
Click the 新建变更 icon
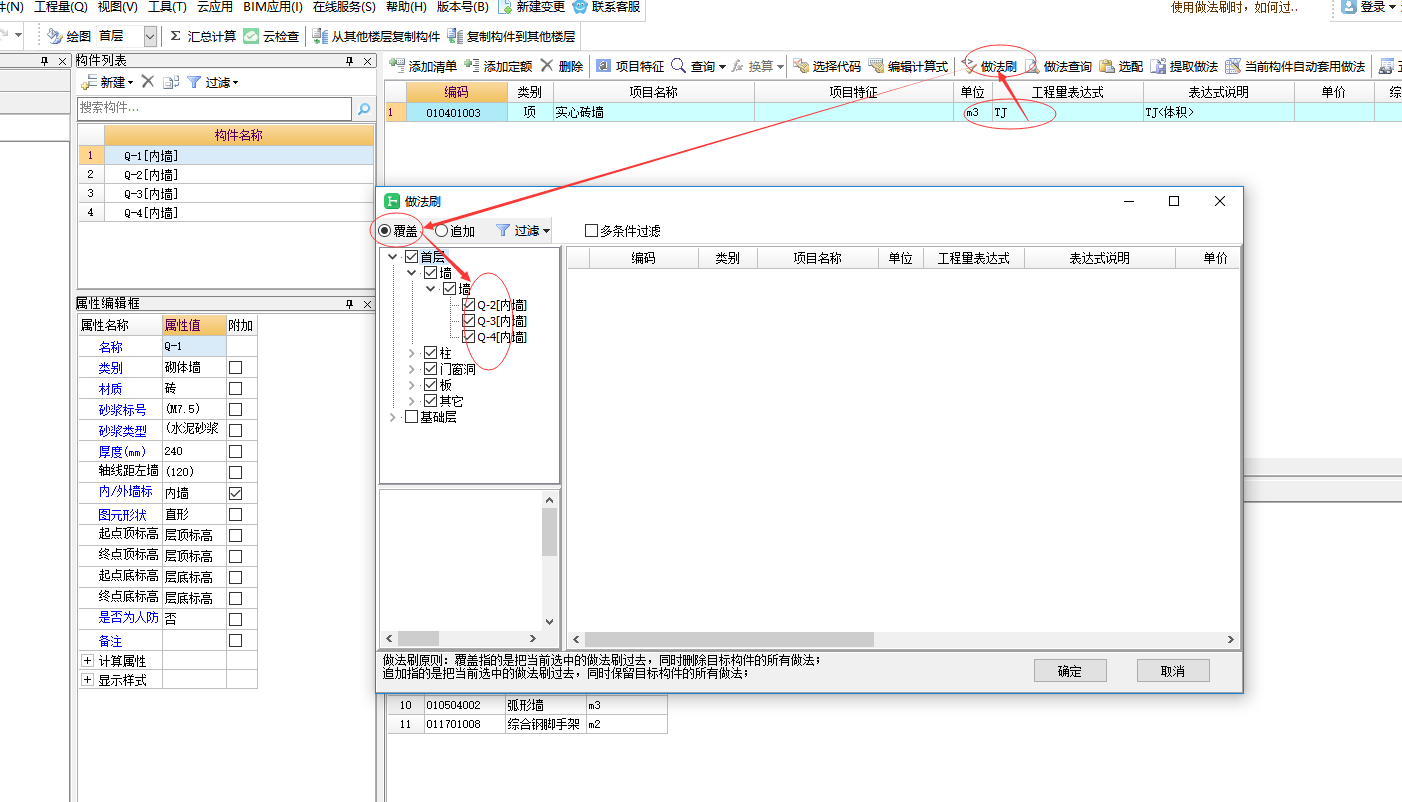tap(506, 7)
